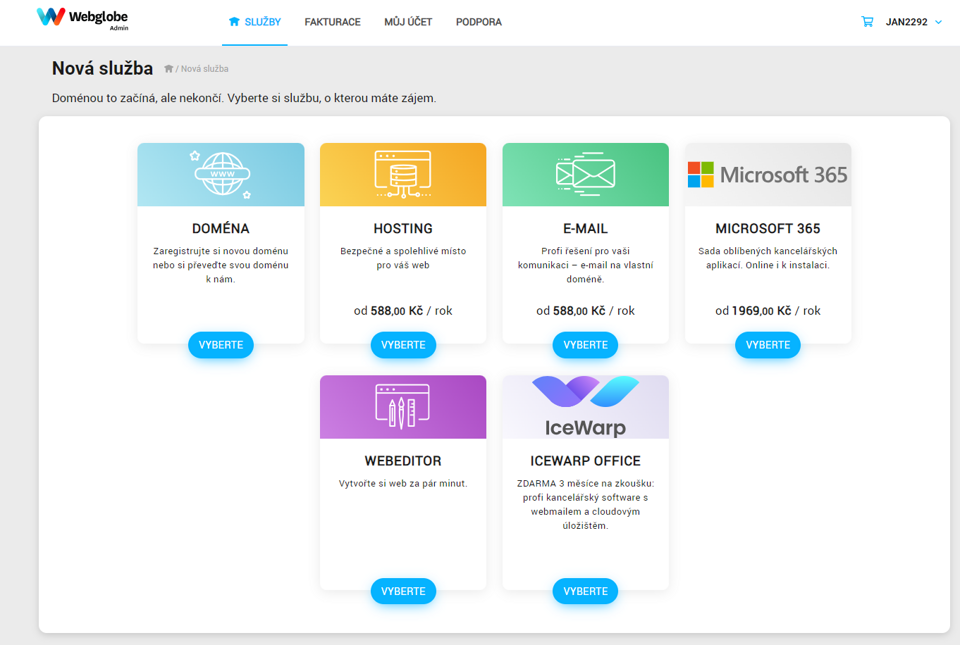The image size is (960, 645).
Task: Click the Hosting price od 588,00 Kč
Action: point(403,311)
